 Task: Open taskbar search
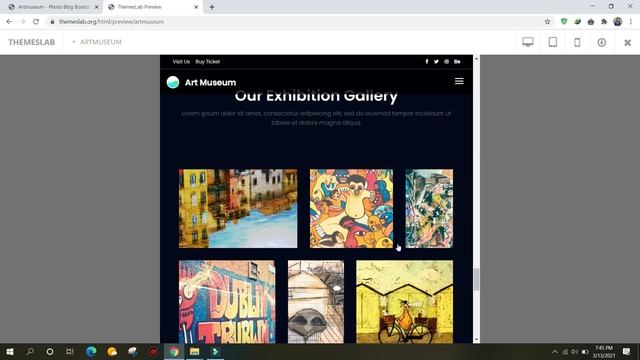click(x=30, y=351)
